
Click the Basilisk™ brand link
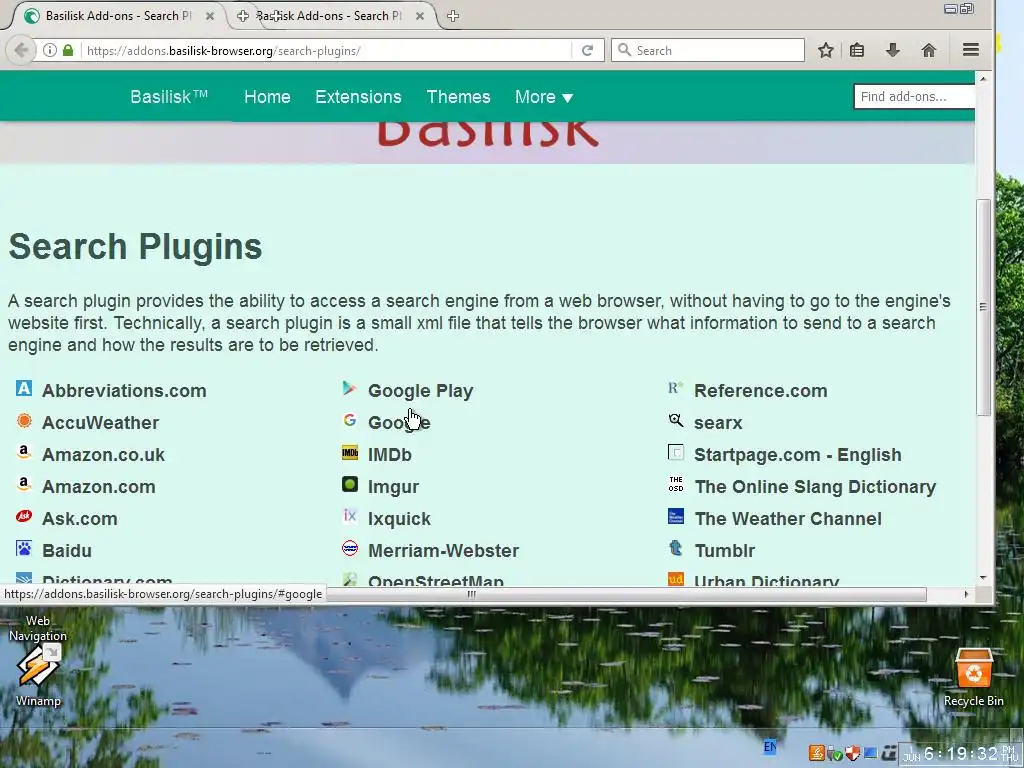click(169, 97)
